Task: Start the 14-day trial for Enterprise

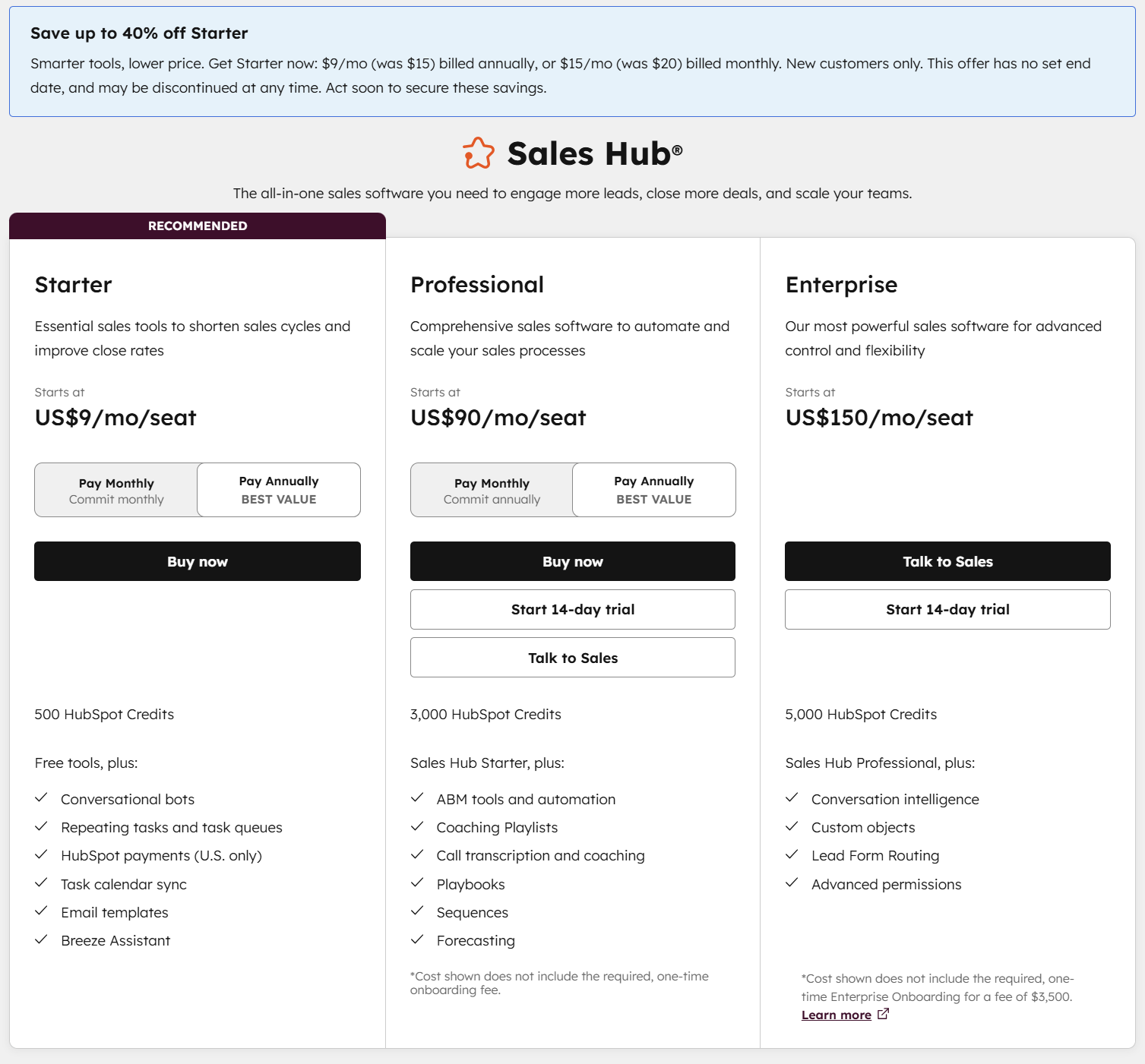Action: point(947,610)
